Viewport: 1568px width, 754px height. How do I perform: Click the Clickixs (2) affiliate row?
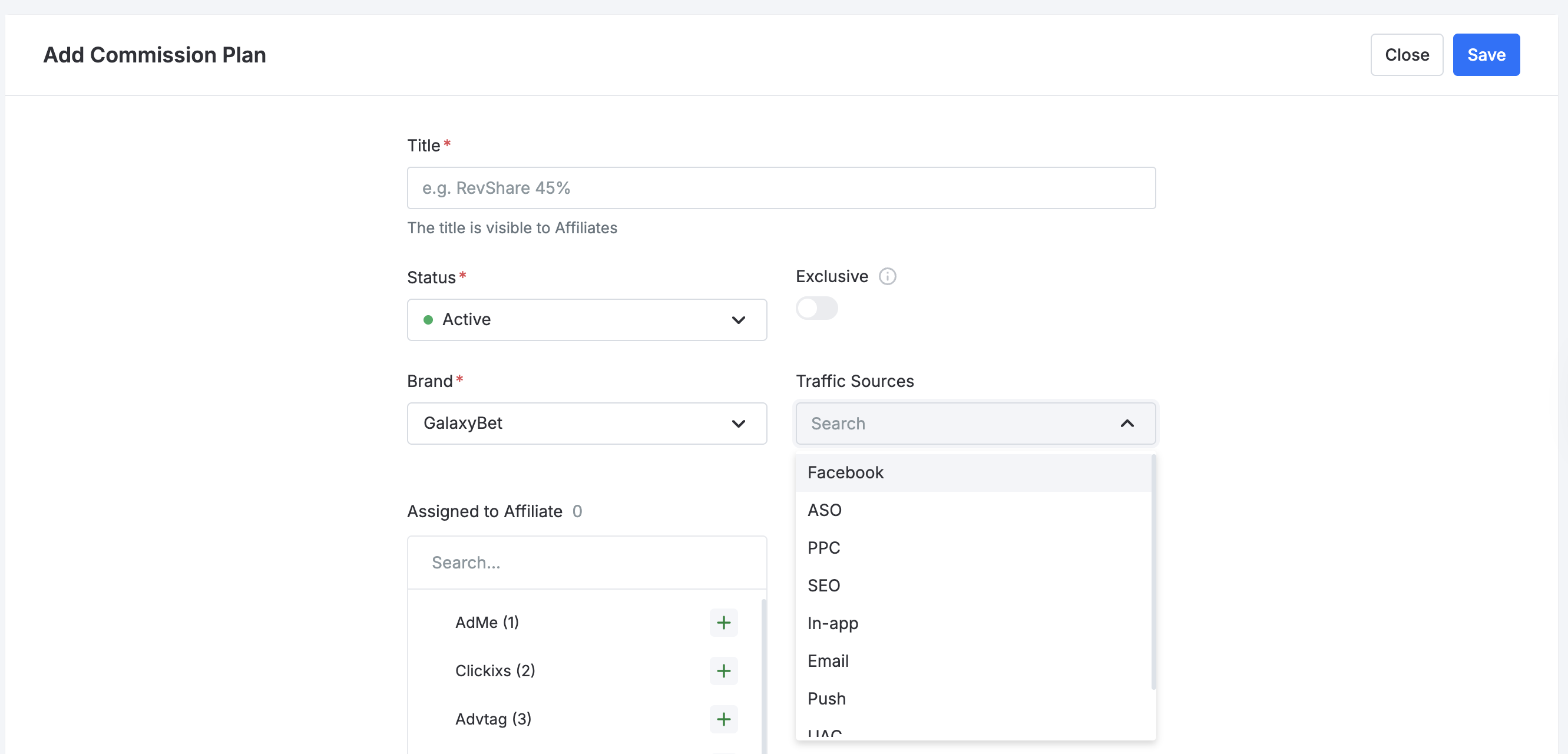point(584,670)
